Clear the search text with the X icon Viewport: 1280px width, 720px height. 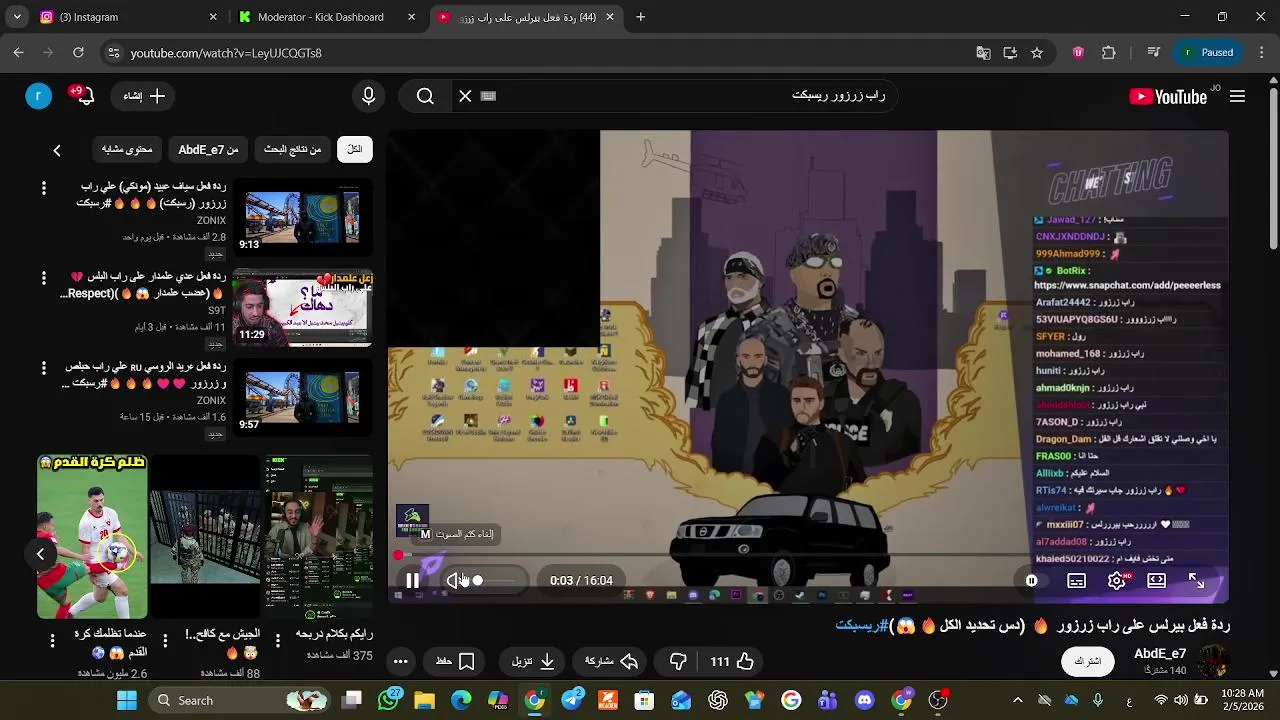click(465, 96)
